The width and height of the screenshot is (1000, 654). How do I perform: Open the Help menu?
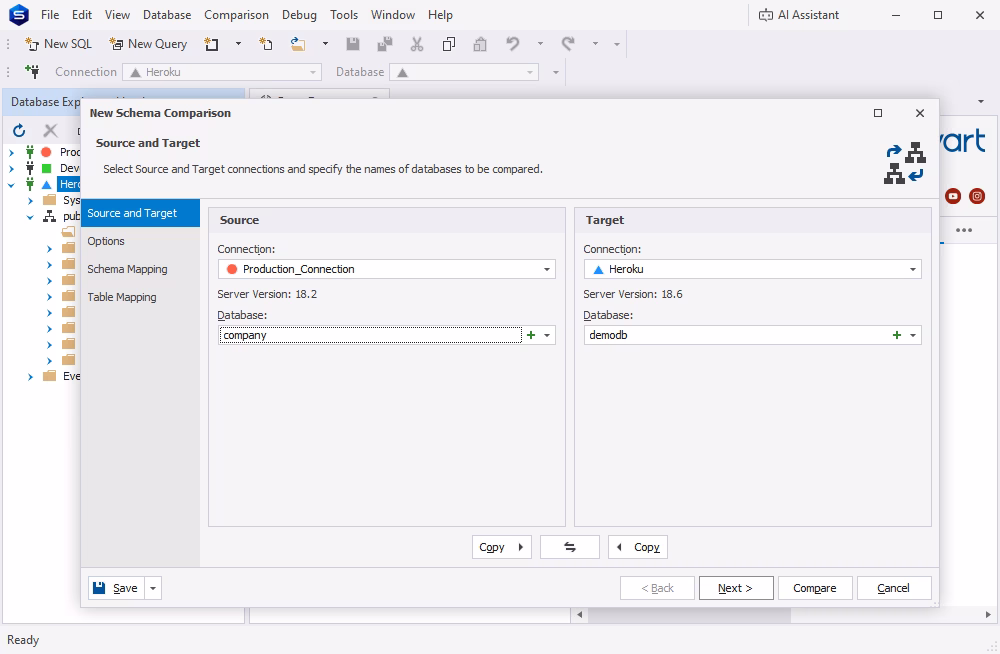tap(440, 15)
